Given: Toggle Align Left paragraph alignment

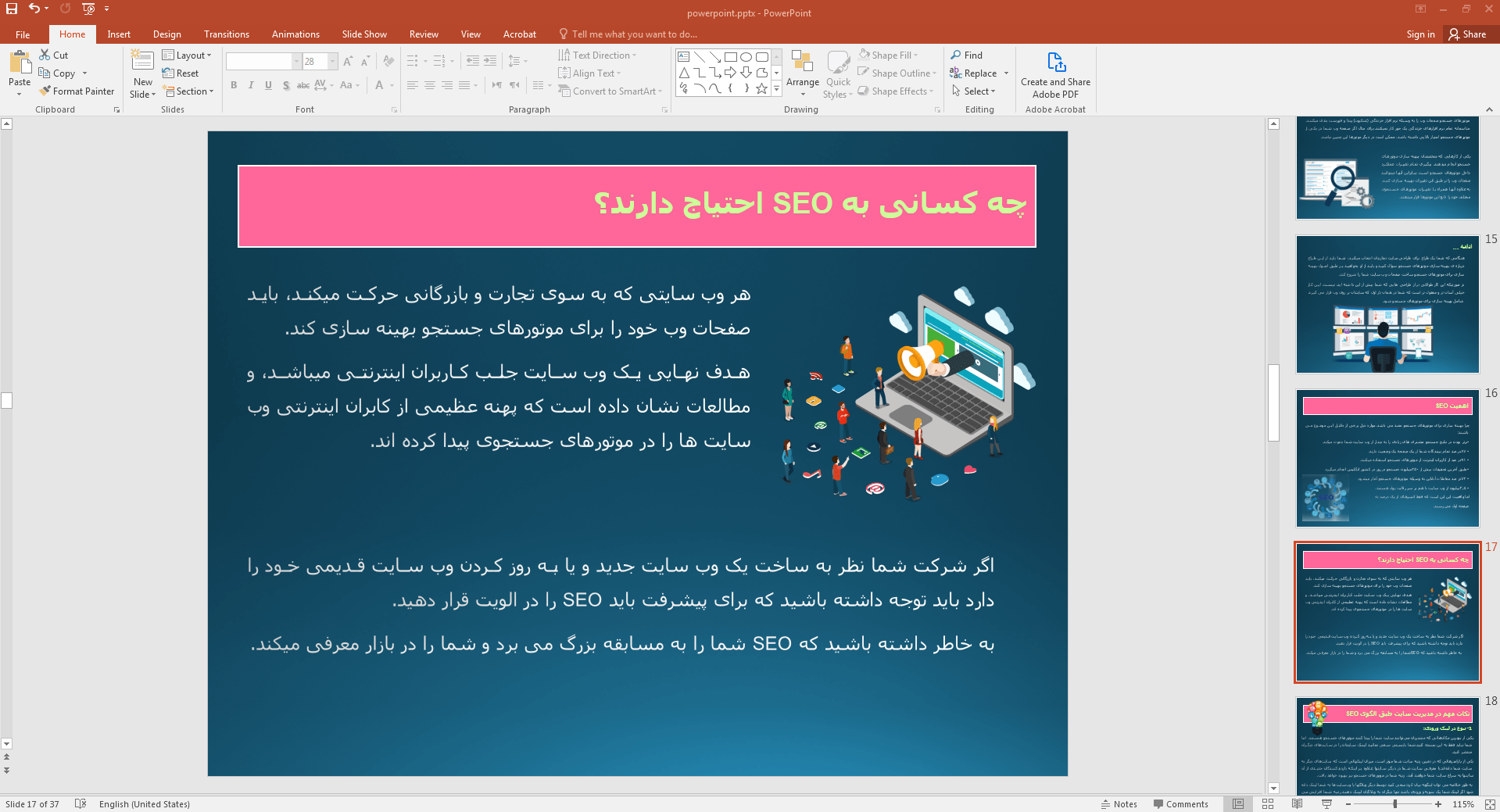Looking at the screenshot, I should (x=413, y=85).
